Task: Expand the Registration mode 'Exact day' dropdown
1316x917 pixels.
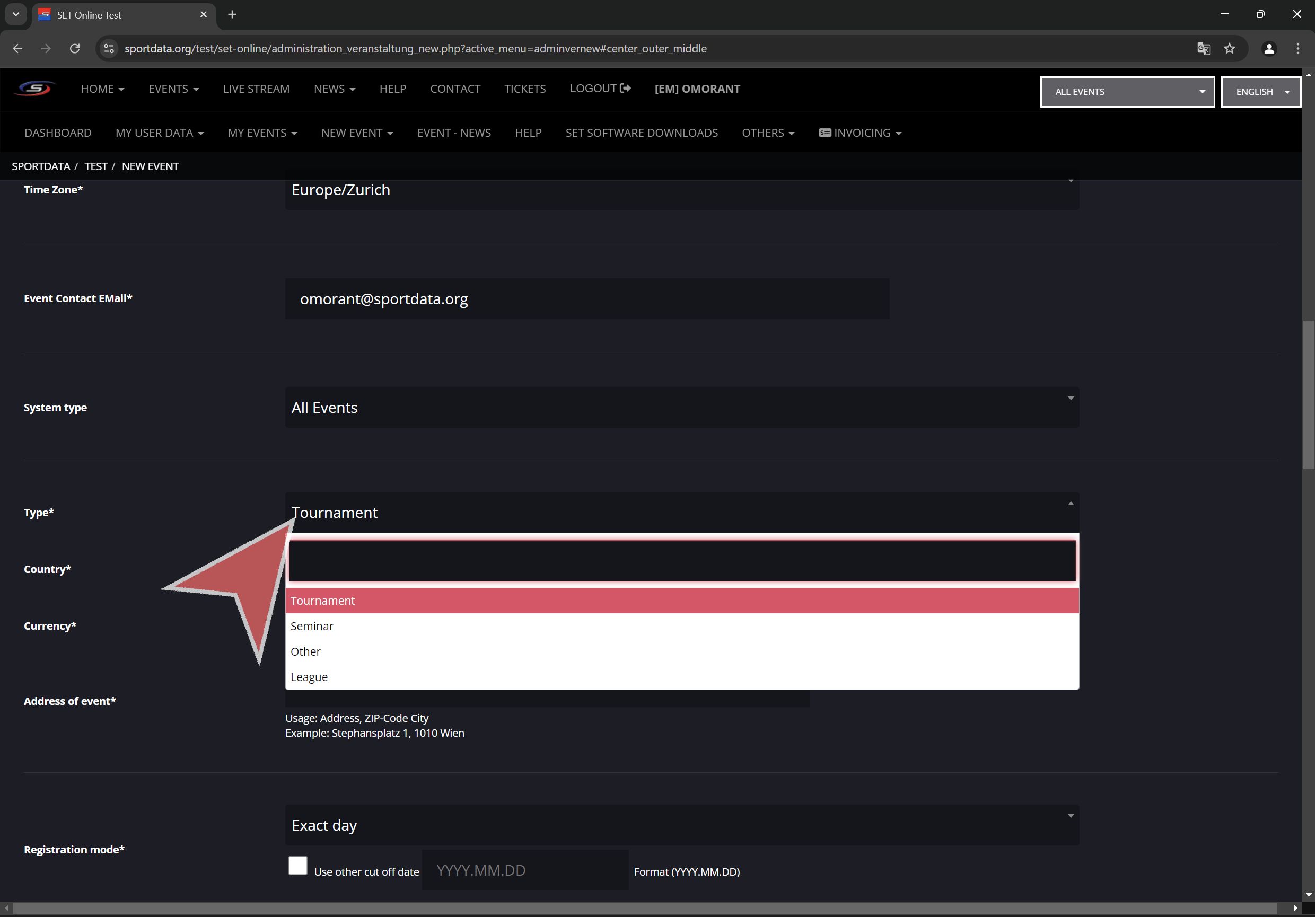Action: pyautogui.click(x=681, y=825)
